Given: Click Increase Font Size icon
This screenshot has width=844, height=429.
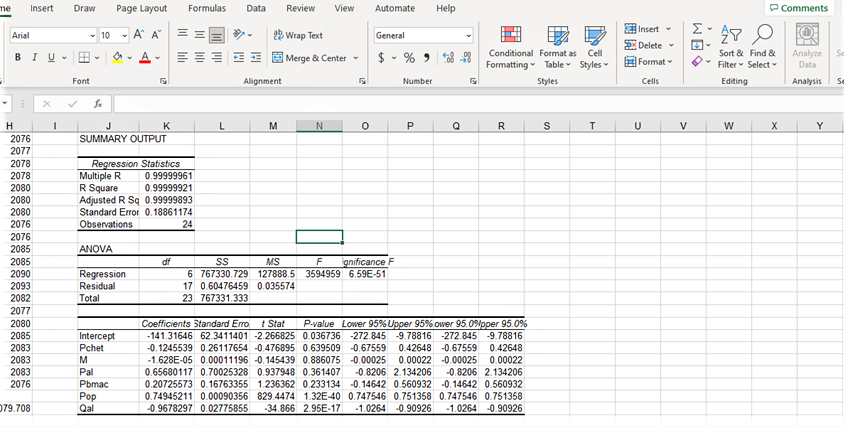Looking at the screenshot, I should click(x=138, y=35).
